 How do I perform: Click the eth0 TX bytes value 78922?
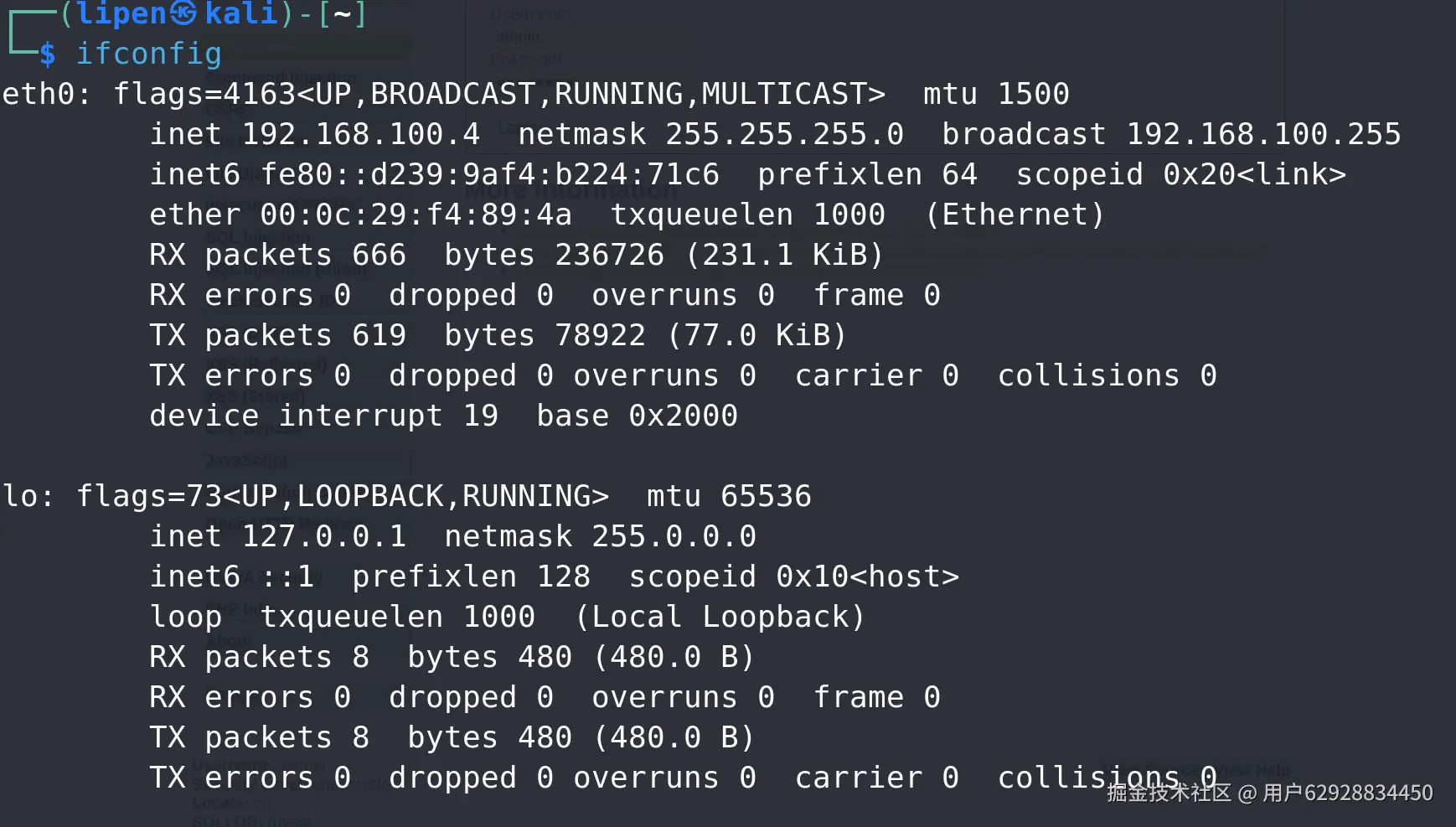pos(600,335)
